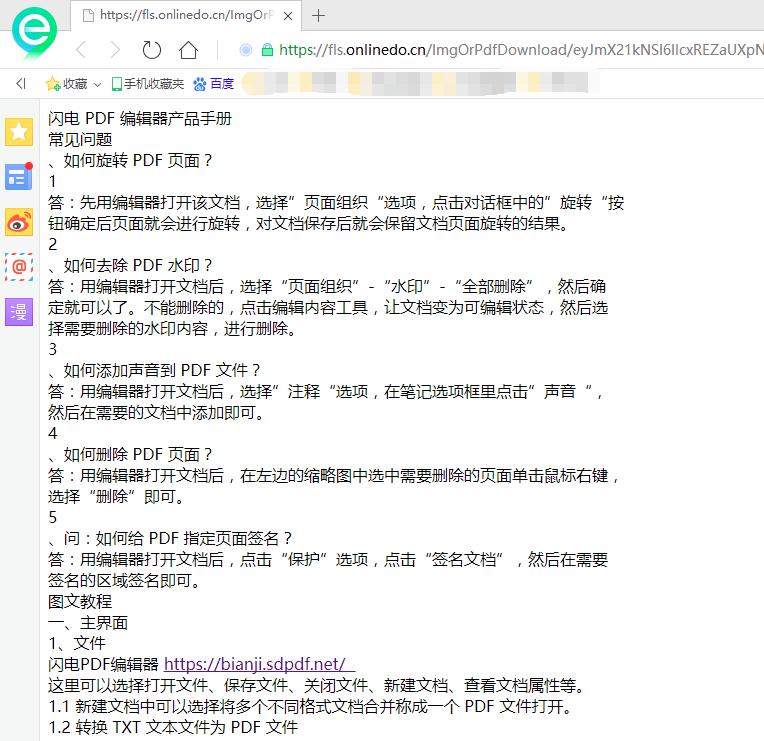Click the title 闪电 PDF 编辑器产品手册
This screenshot has width=764, height=741.
coord(140,118)
